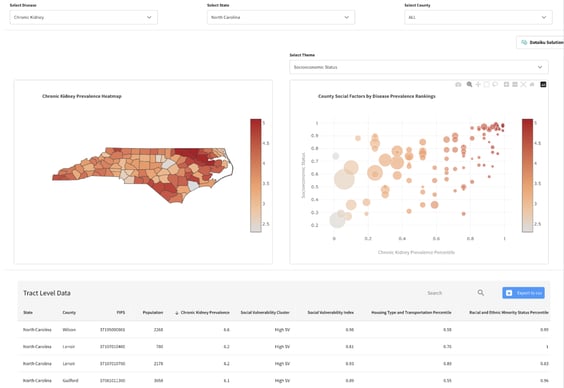Viewport: 564px width, 388px height.
Task: Sort by Social Vulnerability Cluster column header
Action: click(x=265, y=312)
